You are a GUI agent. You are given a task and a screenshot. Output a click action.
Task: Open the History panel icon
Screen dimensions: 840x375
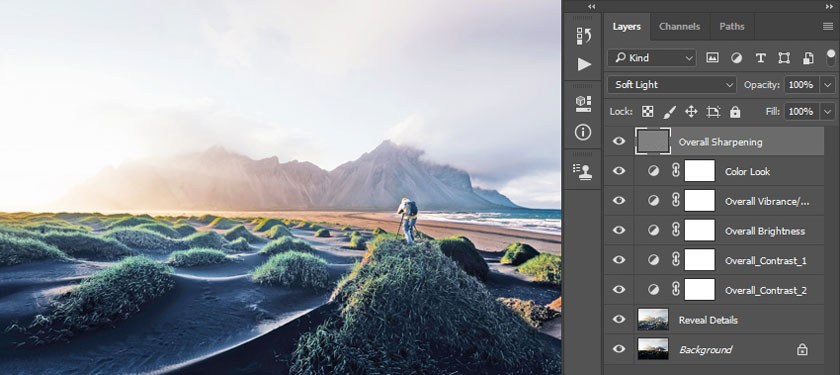click(583, 36)
